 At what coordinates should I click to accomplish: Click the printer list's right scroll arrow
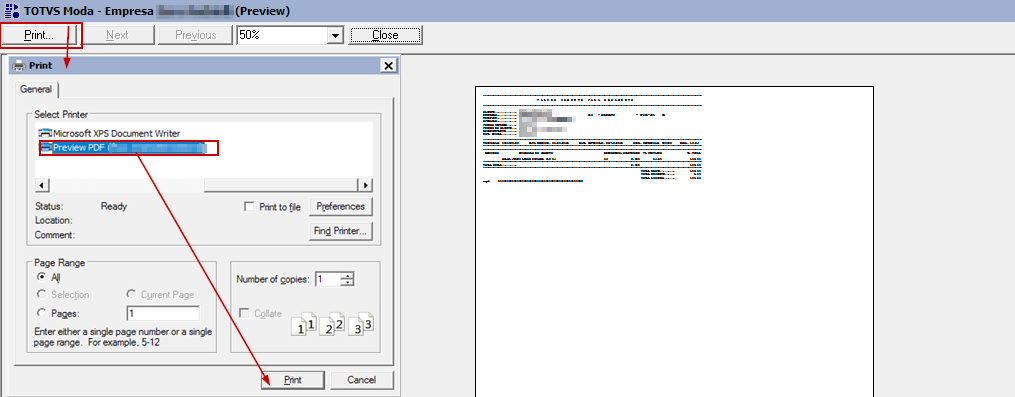366,186
